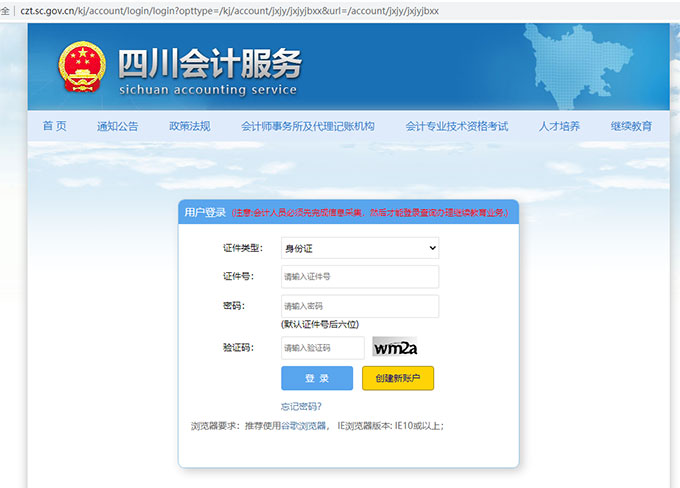Select 政策法规 in the navigation bar
The image size is (680, 488).
pos(189,126)
